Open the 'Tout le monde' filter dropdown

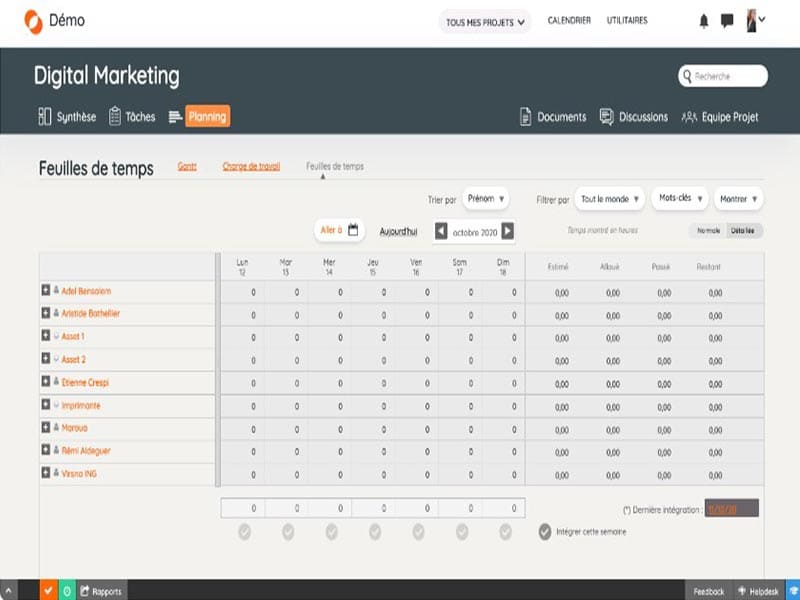point(610,199)
